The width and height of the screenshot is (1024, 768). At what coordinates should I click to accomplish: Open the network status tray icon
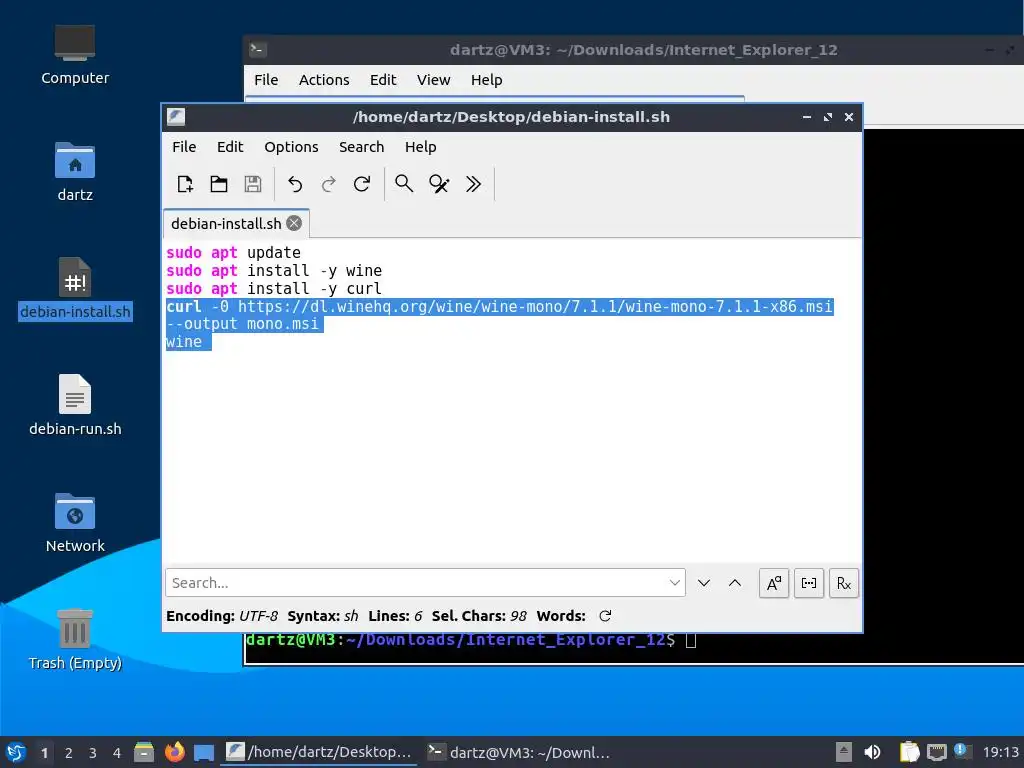point(936,752)
